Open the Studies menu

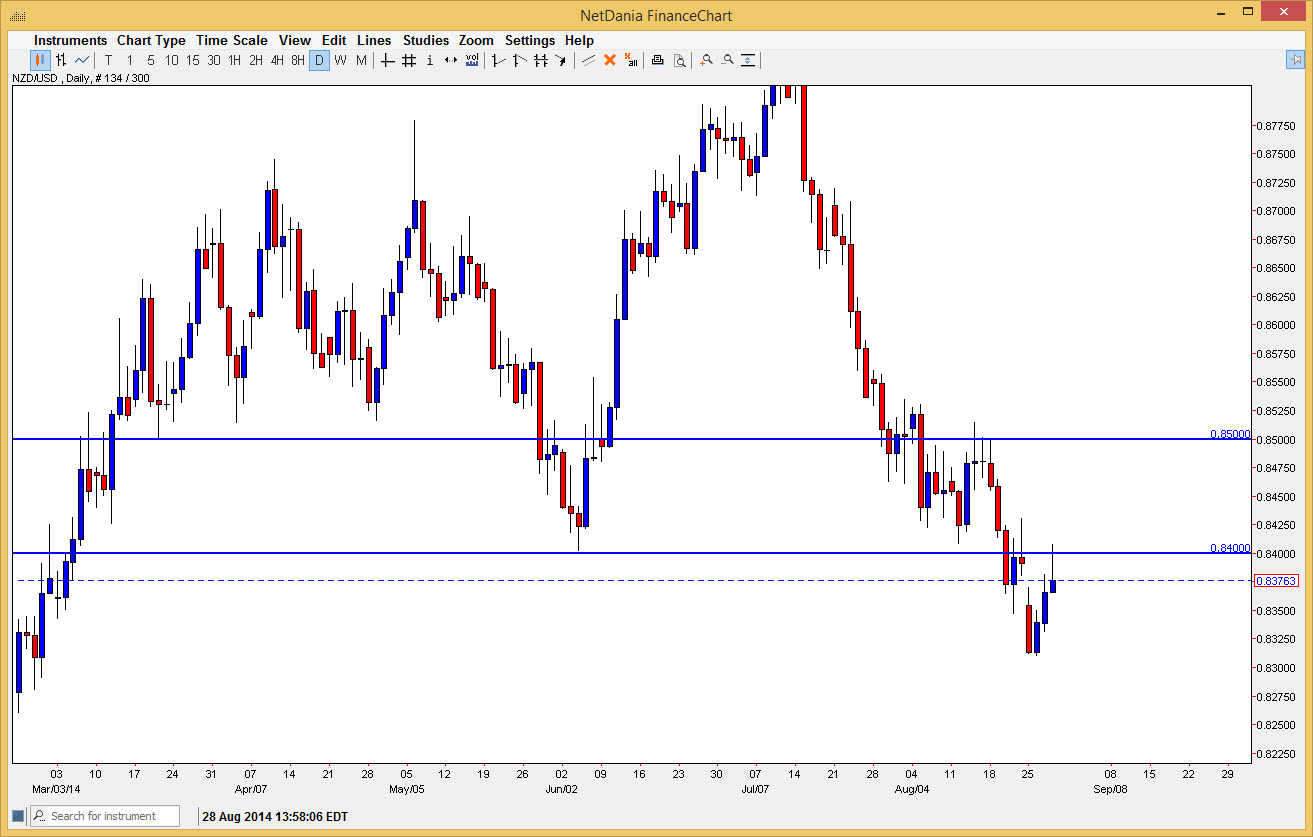click(x=426, y=40)
